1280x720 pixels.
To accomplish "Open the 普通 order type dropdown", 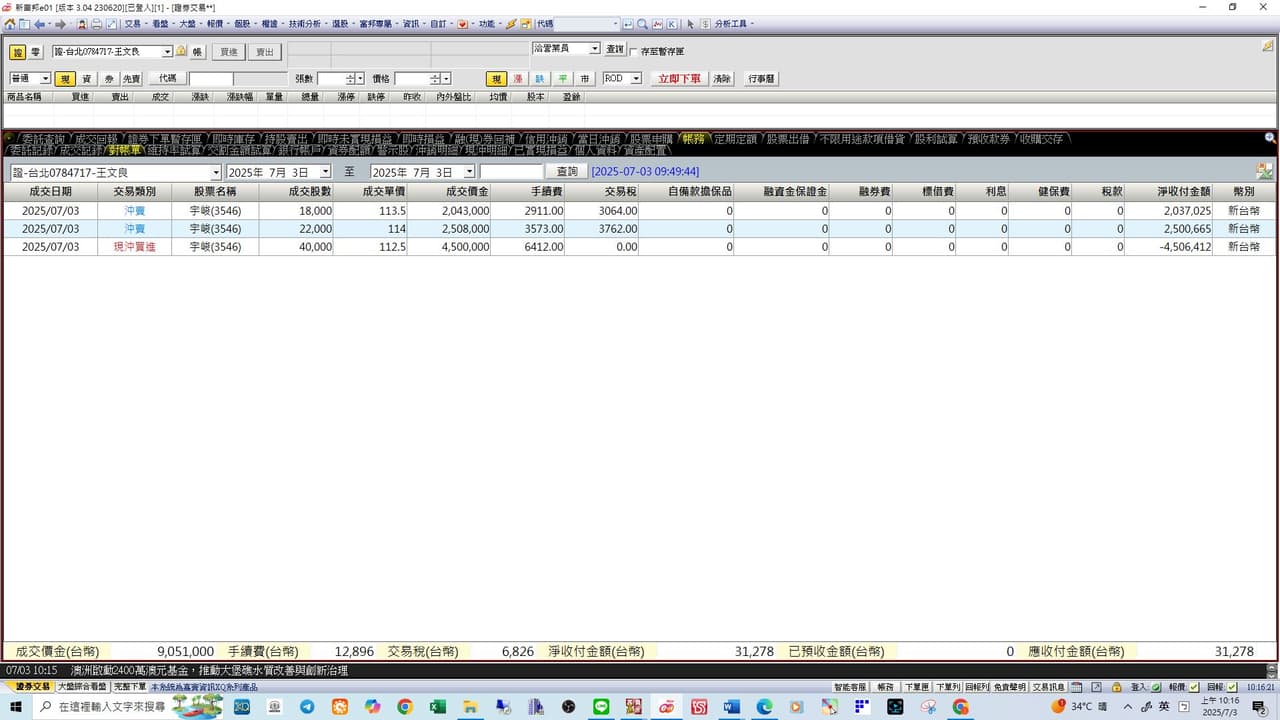I will tap(45, 79).
